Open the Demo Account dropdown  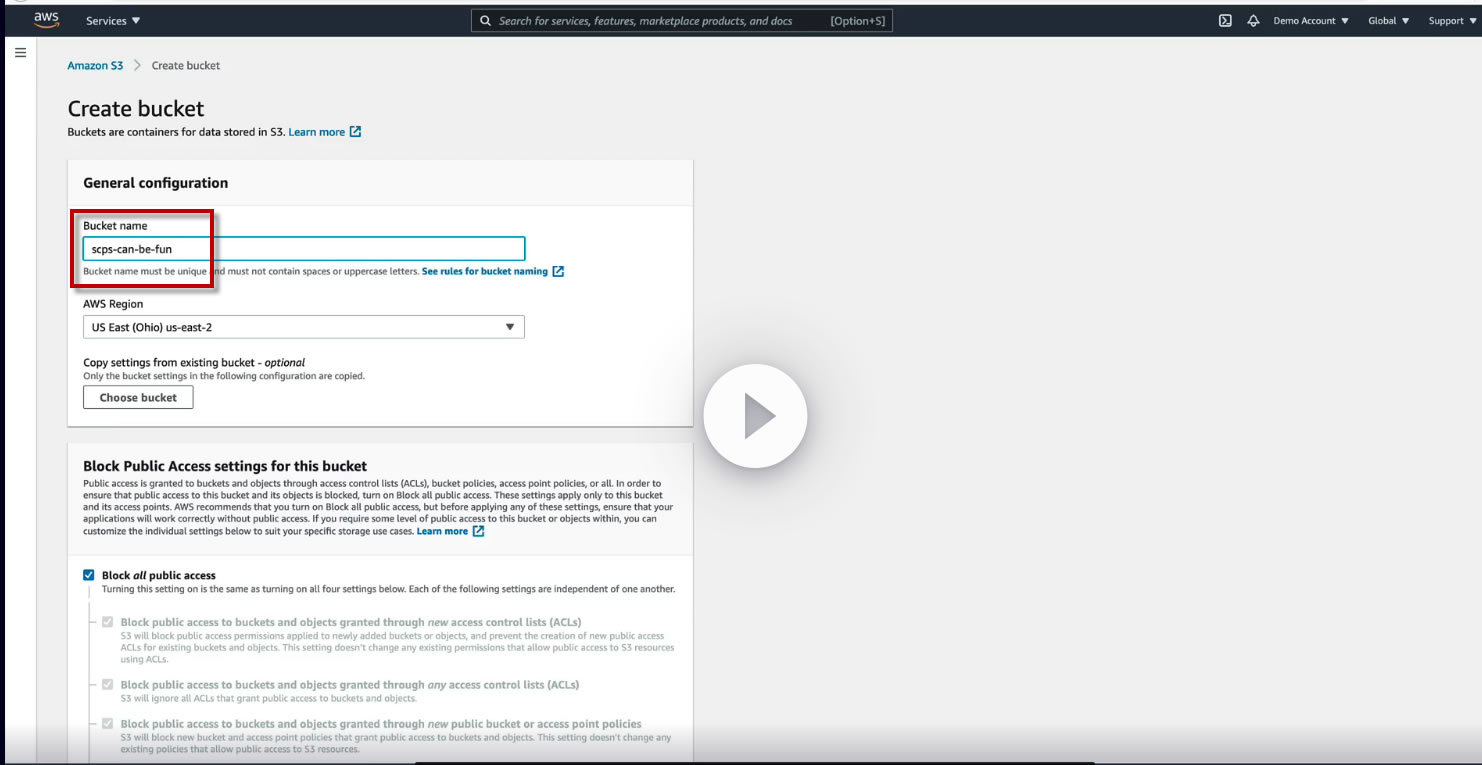(1311, 21)
